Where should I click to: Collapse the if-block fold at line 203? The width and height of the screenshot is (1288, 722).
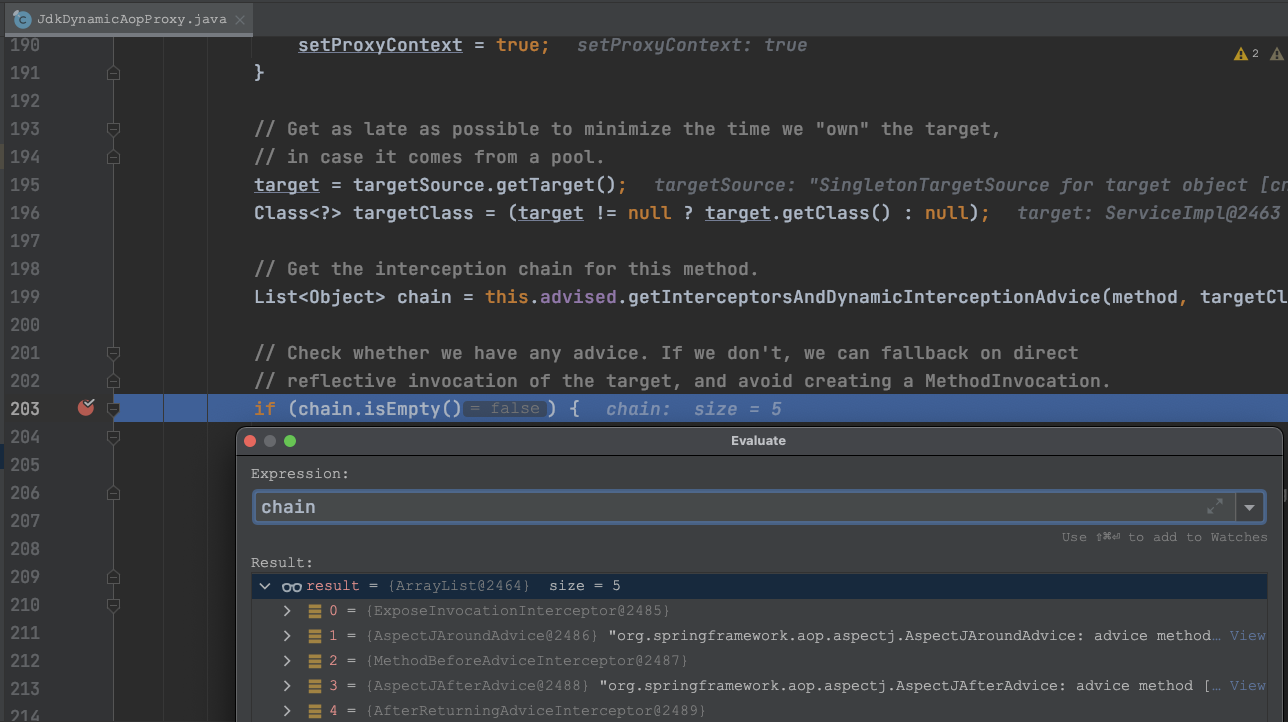(x=113, y=409)
